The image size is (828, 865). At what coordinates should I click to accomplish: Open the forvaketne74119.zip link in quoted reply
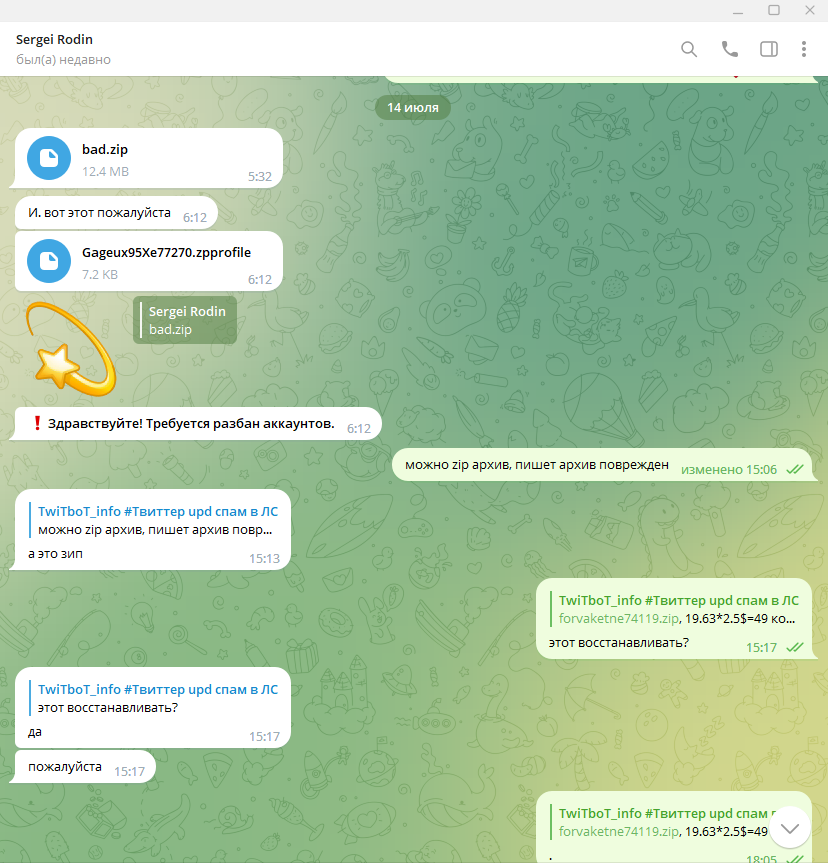point(618,618)
